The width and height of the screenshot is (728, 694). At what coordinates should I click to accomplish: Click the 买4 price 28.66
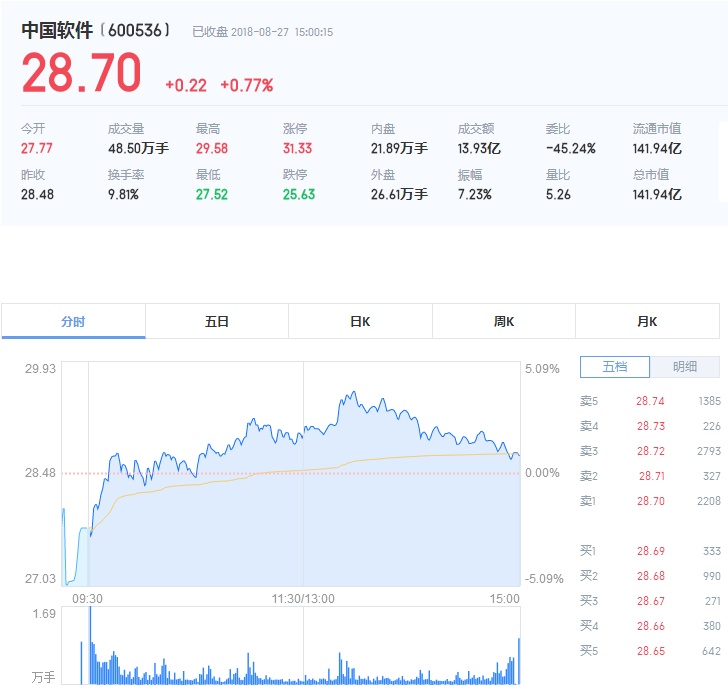click(x=651, y=626)
